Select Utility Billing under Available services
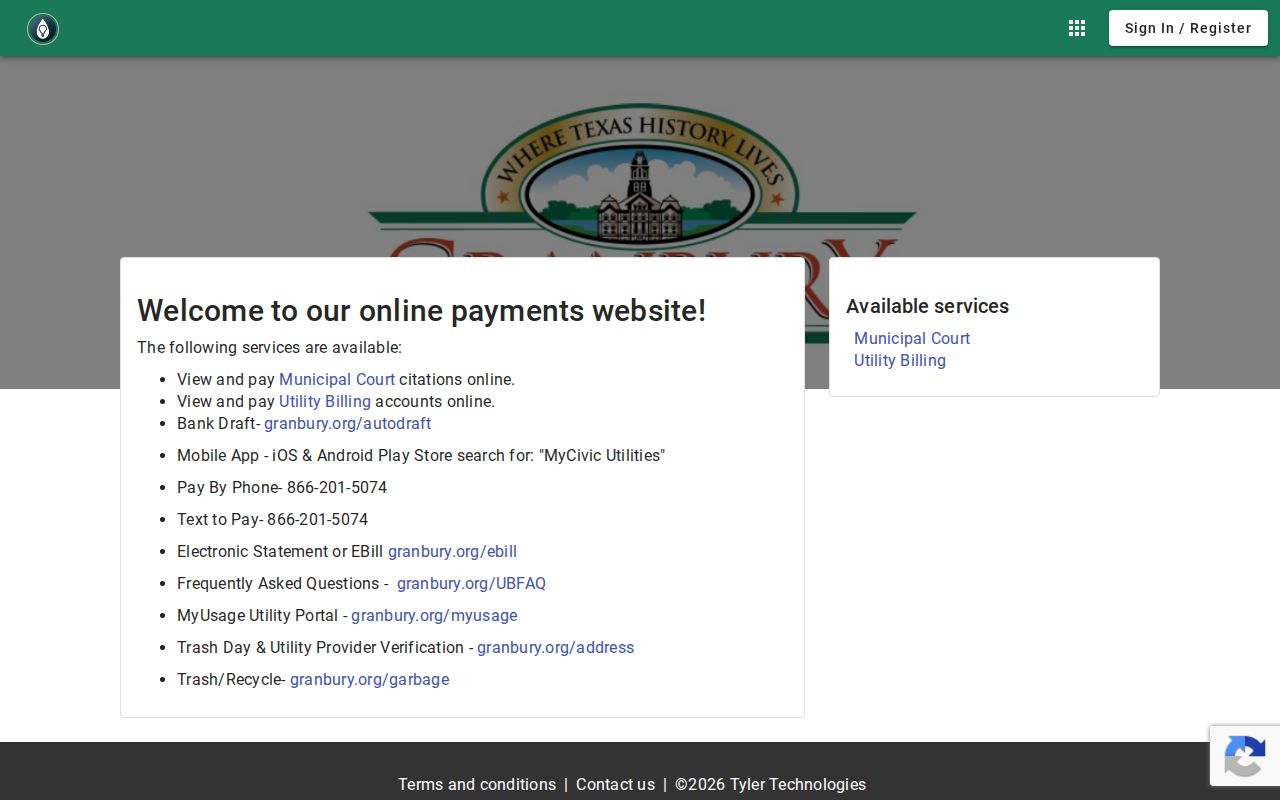 (900, 360)
